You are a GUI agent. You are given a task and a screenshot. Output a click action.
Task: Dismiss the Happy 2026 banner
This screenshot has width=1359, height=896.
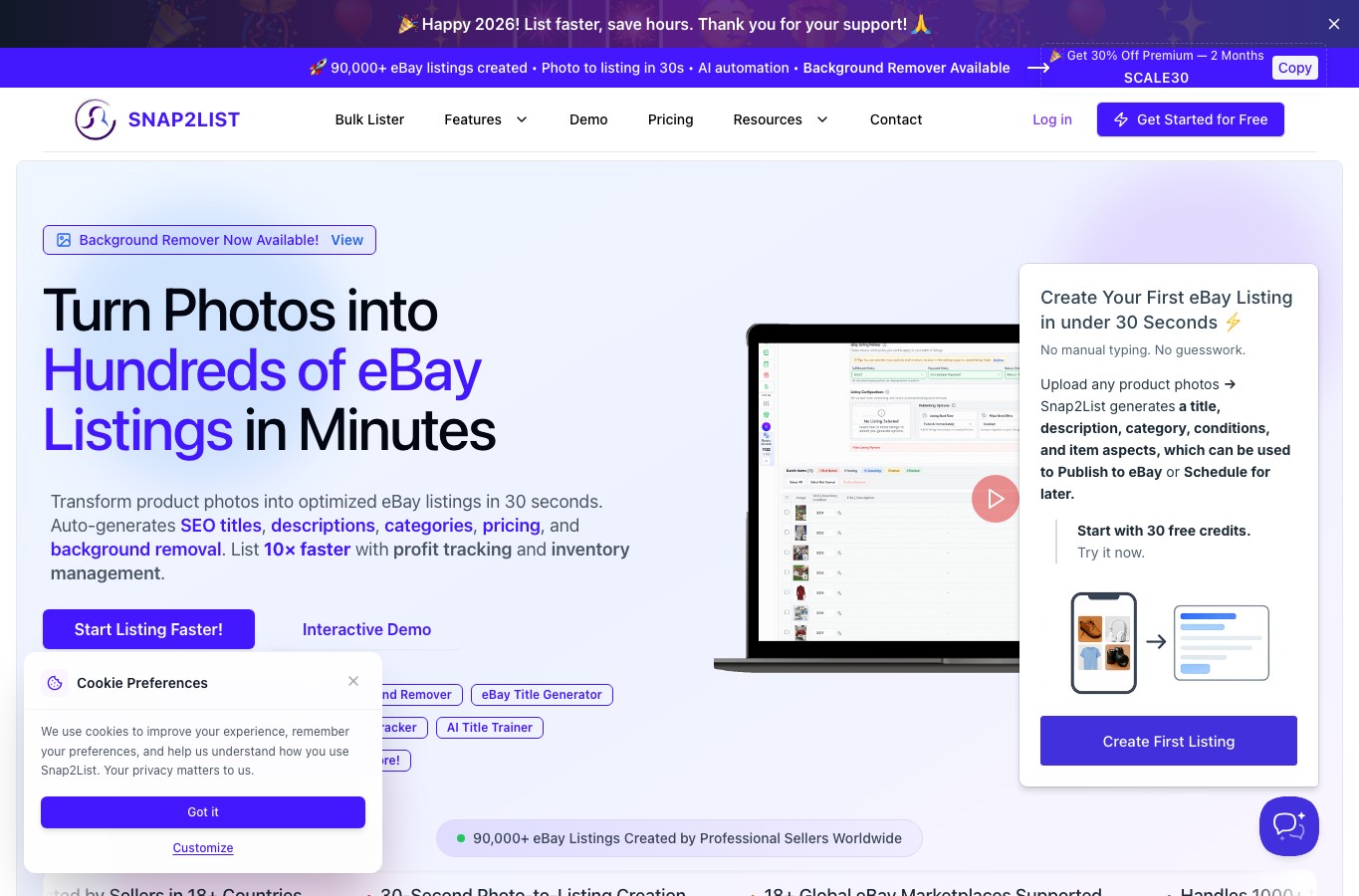[1334, 24]
